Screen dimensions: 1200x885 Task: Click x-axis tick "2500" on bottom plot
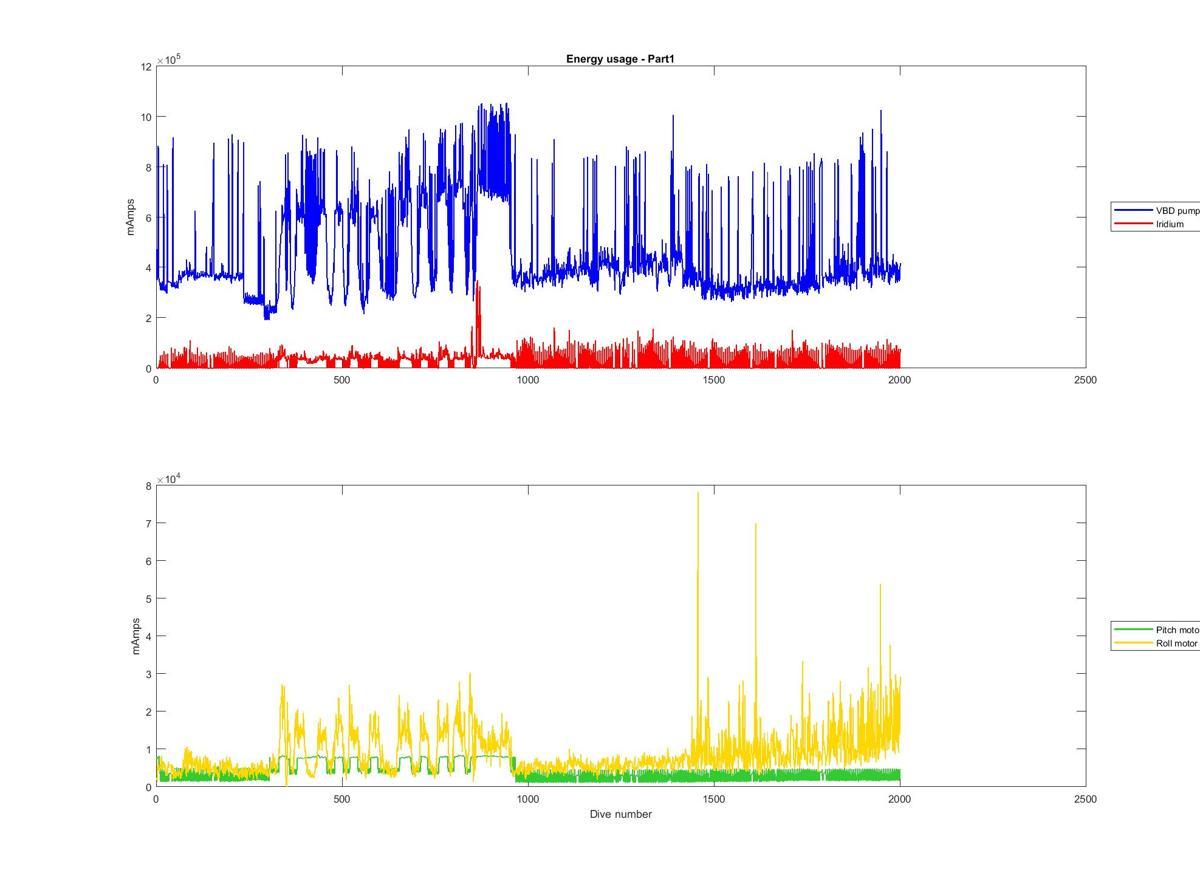tap(1086, 799)
